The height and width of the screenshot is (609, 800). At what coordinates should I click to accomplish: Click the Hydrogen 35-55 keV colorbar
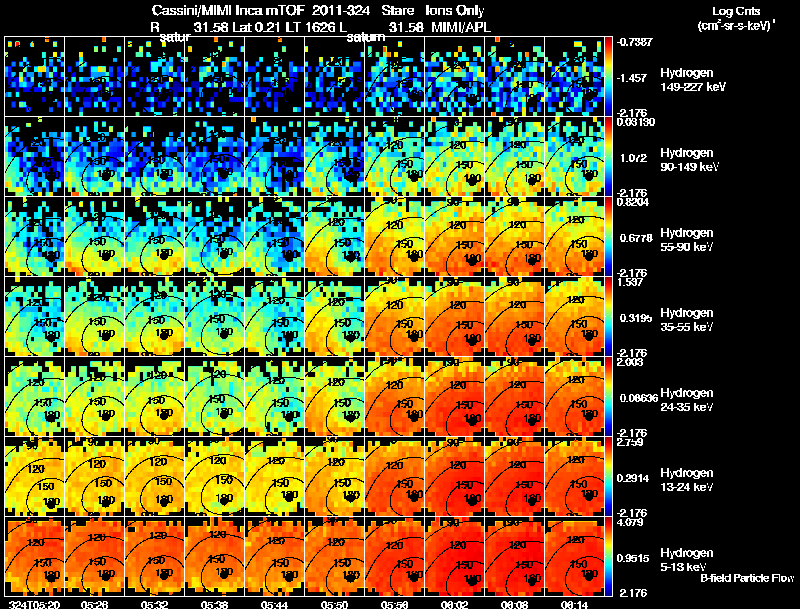click(608, 316)
